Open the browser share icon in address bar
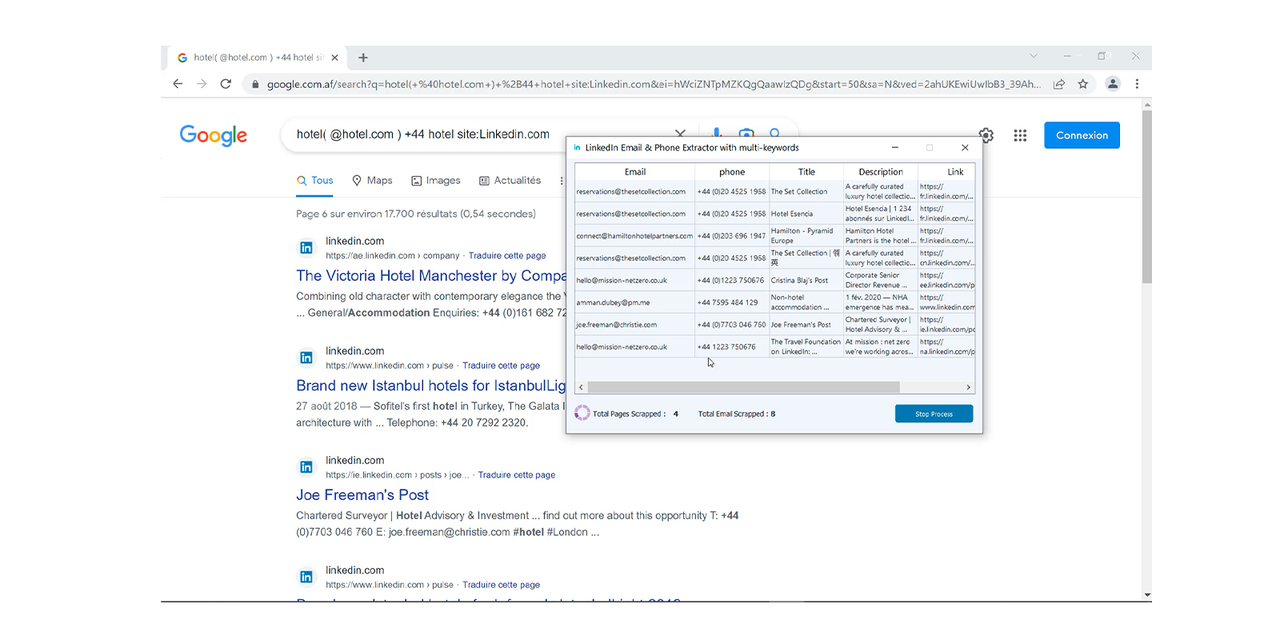This screenshot has width=1280, height=640. 1059,84
